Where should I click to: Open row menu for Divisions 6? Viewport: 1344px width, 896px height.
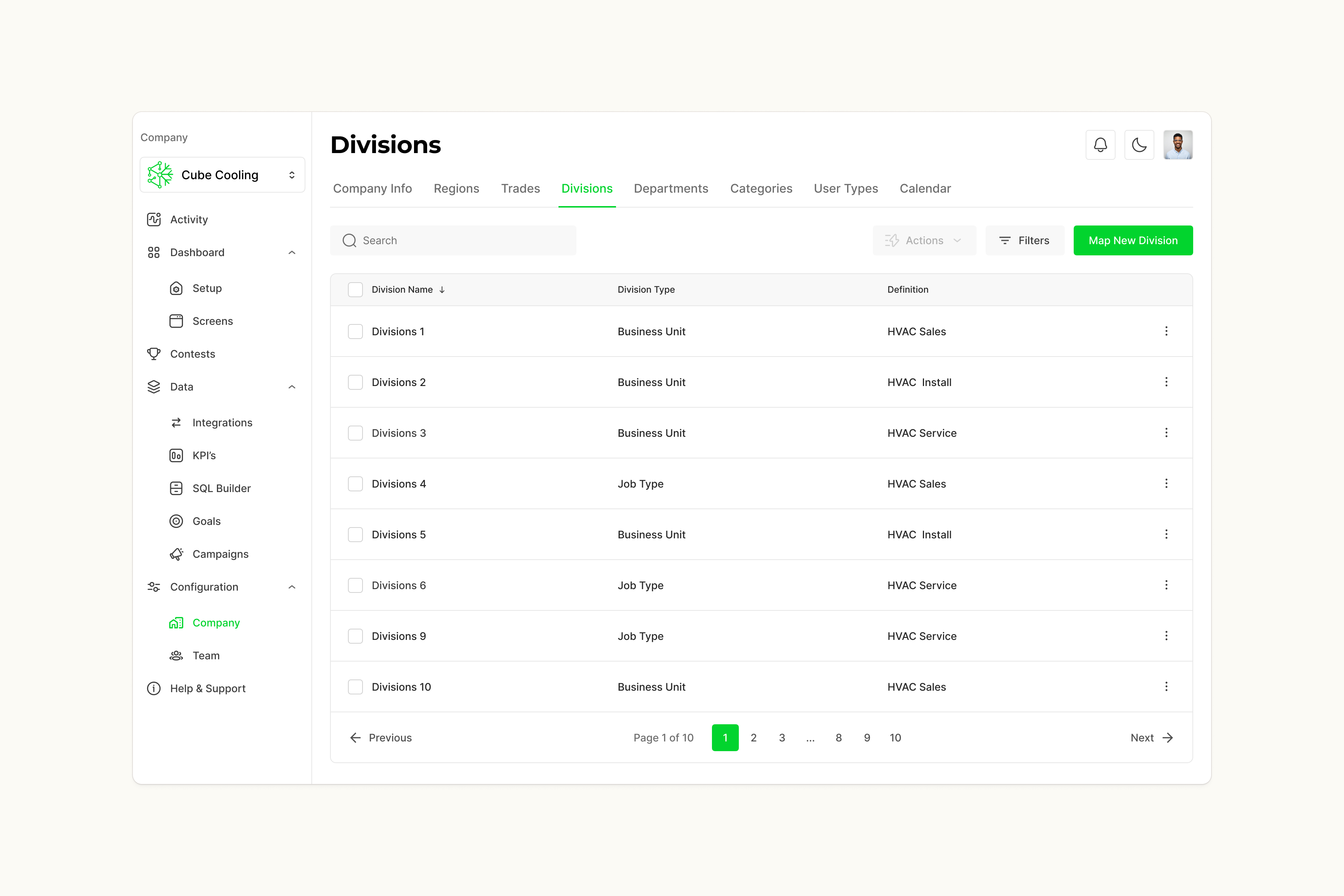pos(1166,585)
